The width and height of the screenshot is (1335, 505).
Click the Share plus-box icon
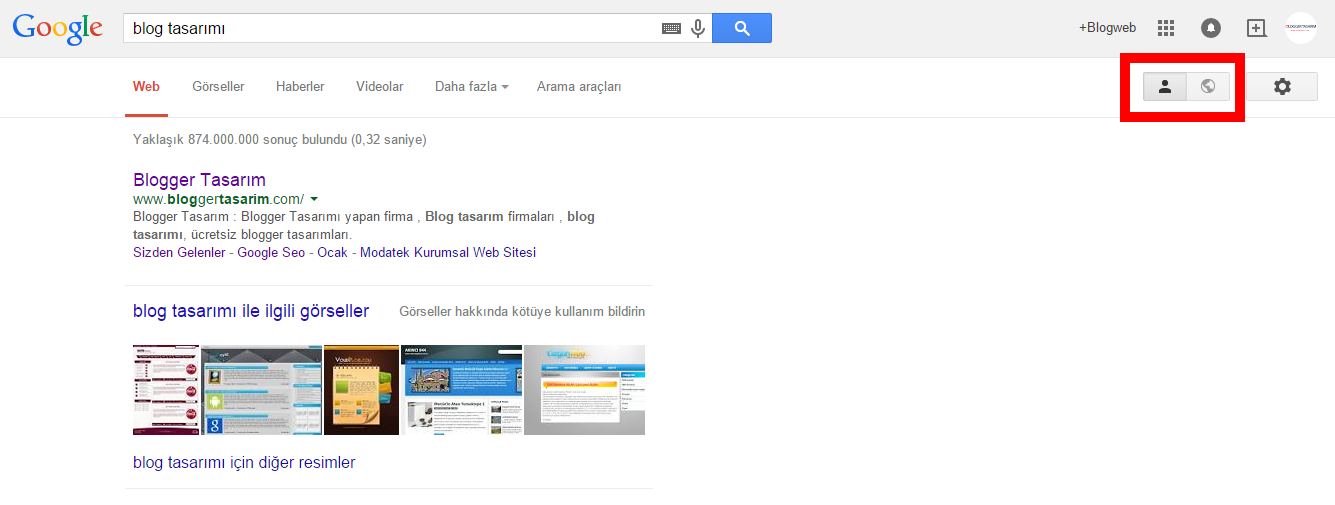tap(1256, 28)
